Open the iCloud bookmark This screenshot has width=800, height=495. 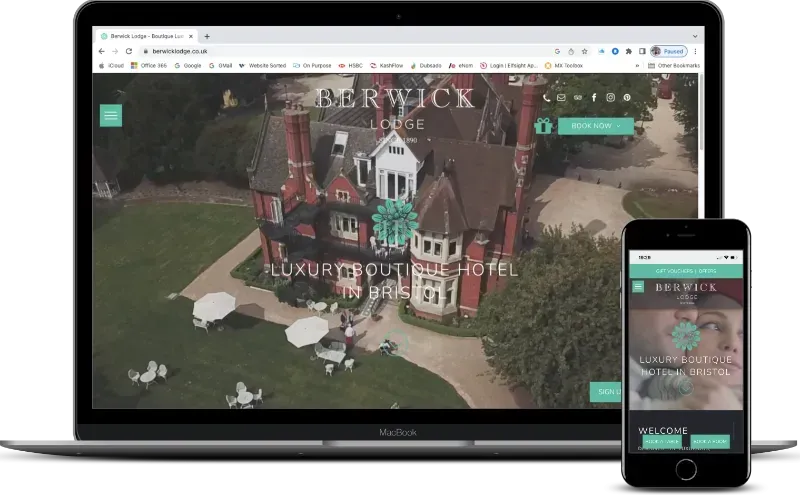(112, 66)
